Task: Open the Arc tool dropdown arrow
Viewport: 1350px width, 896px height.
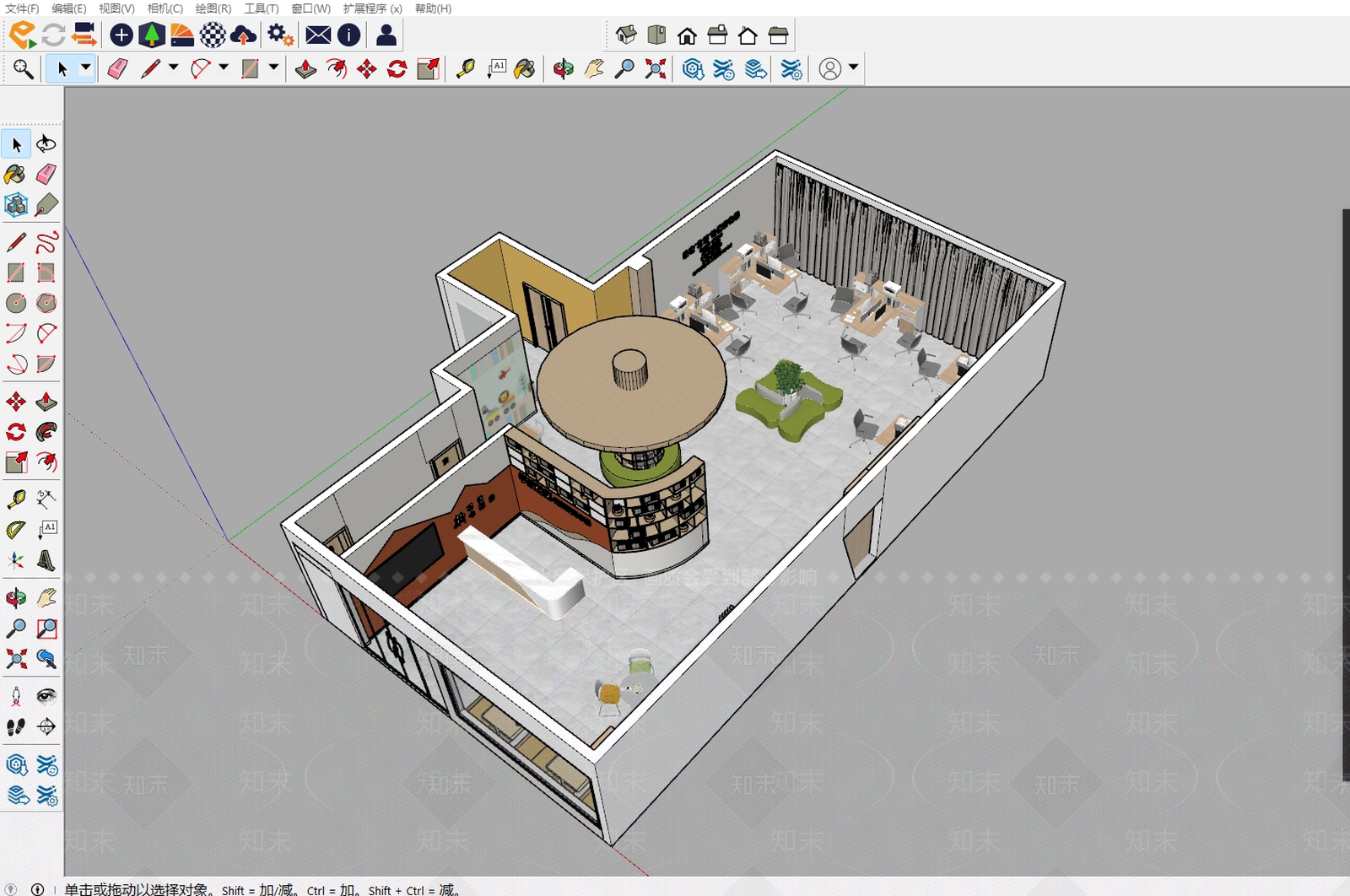Action: pyautogui.click(x=223, y=67)
